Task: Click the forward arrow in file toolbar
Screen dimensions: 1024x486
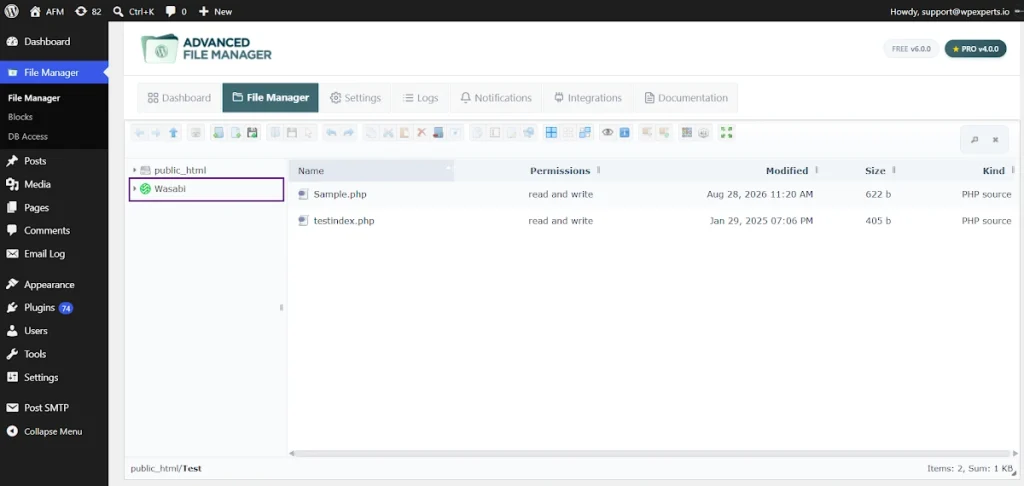Action: 155,133
